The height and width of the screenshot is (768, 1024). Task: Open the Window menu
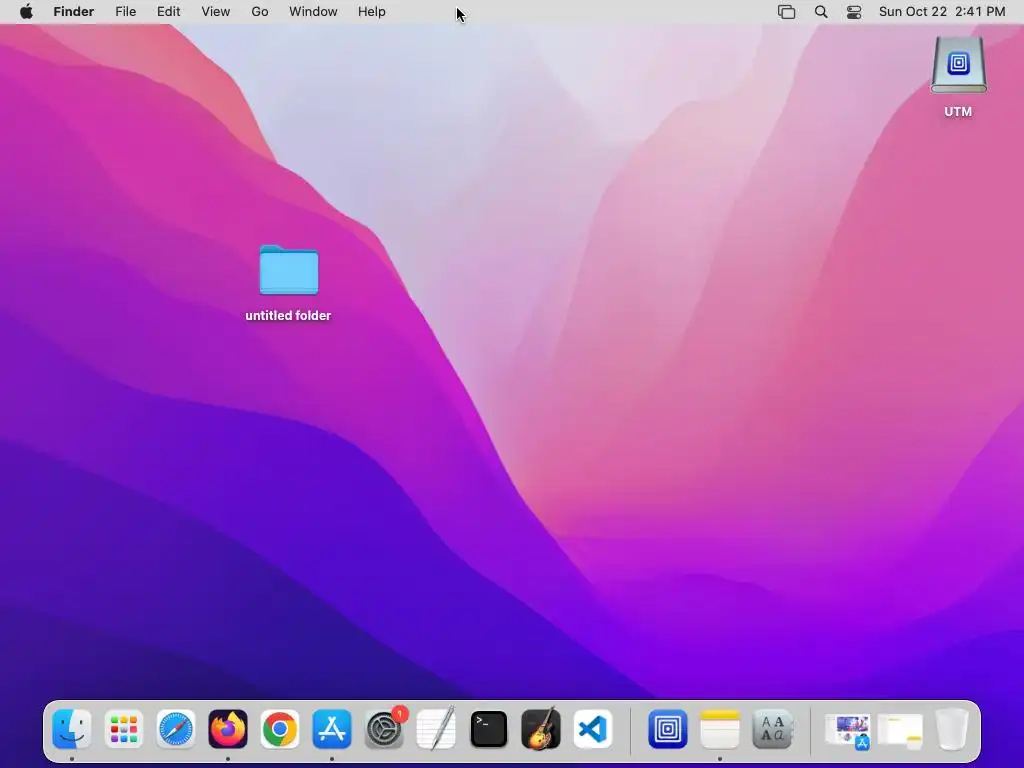click(313, 12)
